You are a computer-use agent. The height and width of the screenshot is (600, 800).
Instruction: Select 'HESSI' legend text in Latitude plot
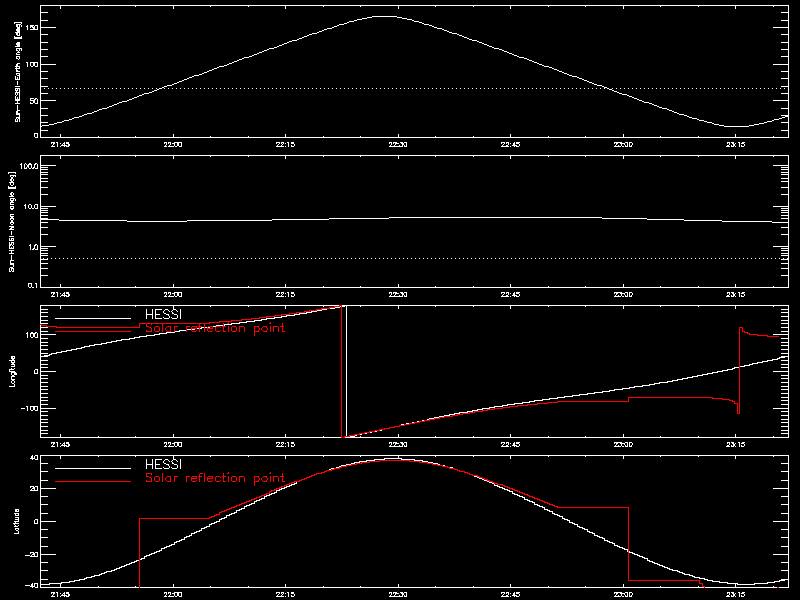tap(163, 465)
